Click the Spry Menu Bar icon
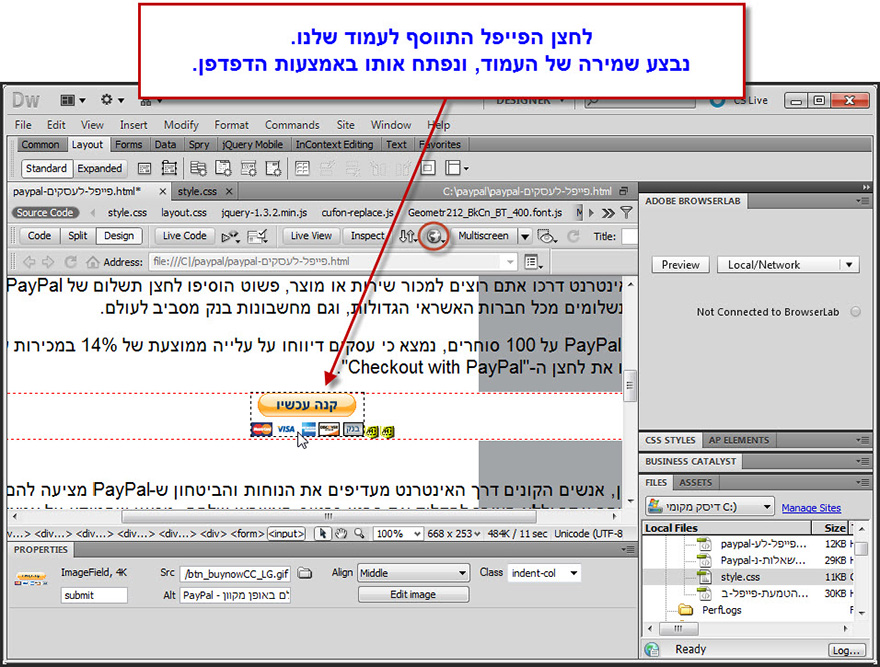Viewport: 880px width, 667px height. point(198,168)
